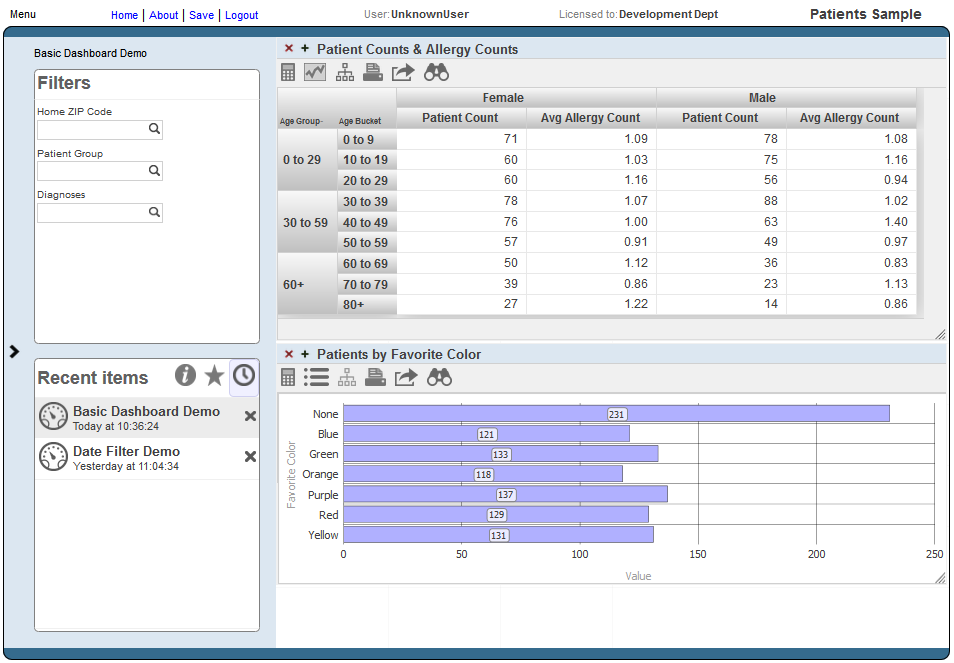Open the About page
Image resolution: width=954 pixels, height=663 pixels.
point(165,15)
